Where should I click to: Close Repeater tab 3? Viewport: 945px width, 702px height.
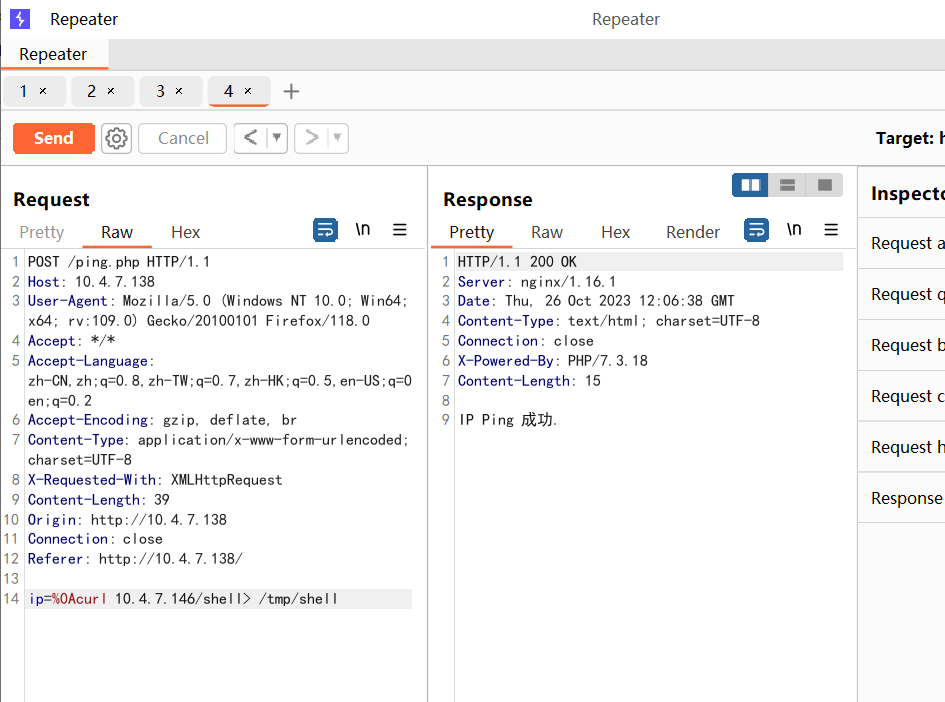(x=179, y=91)
